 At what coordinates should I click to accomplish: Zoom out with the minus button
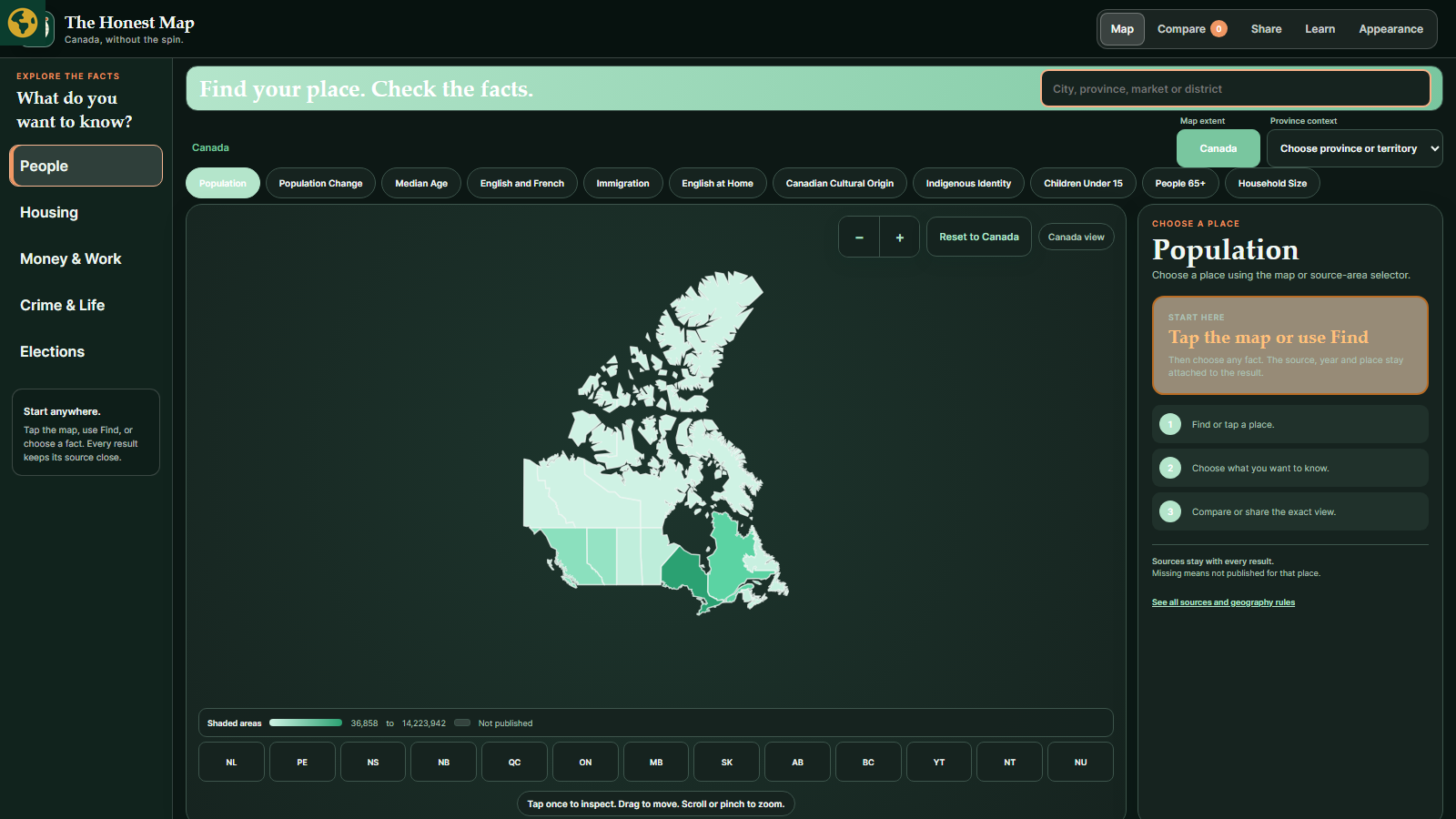tap(859, 237)
